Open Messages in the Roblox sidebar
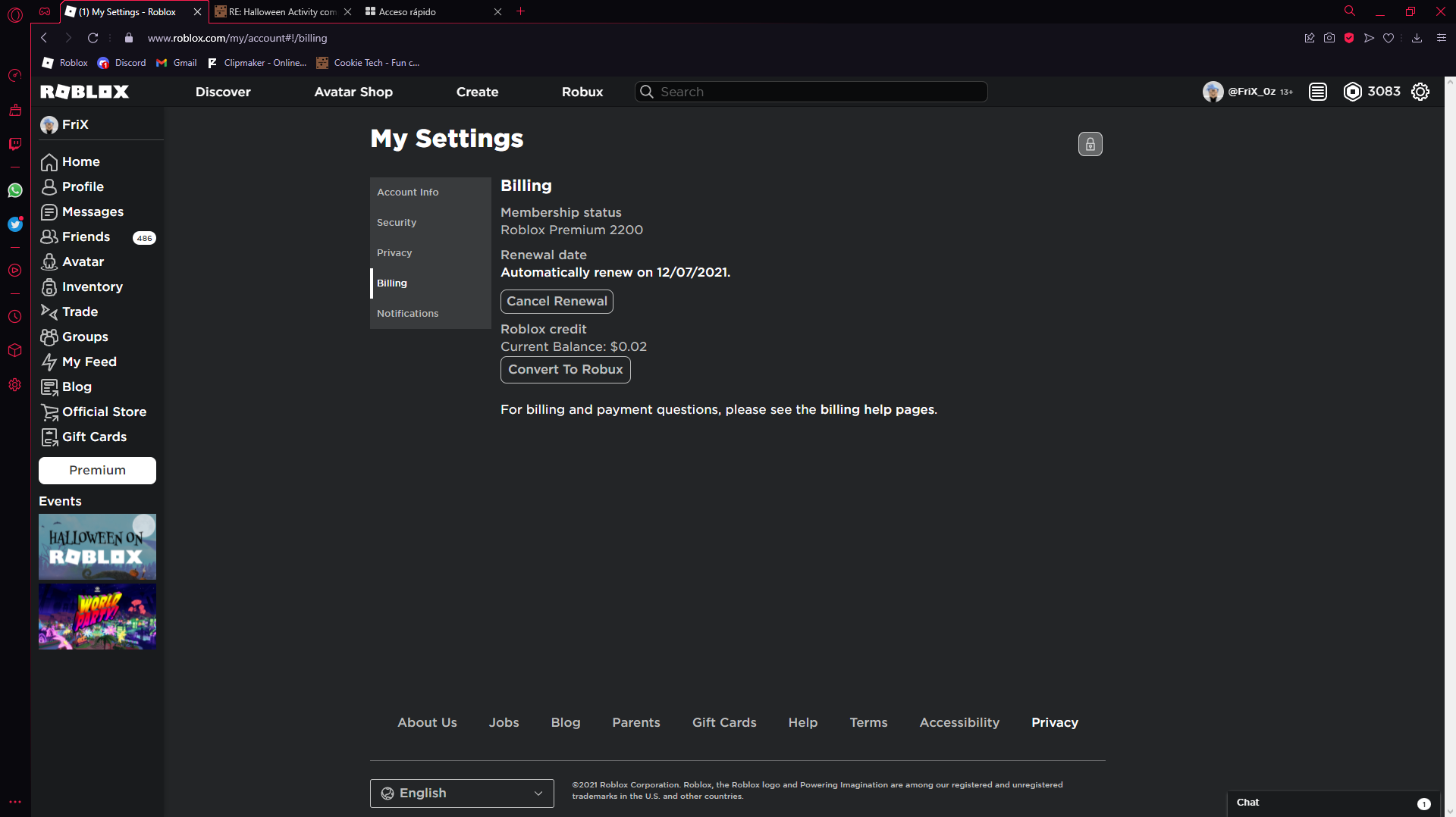 pos(82,211)
